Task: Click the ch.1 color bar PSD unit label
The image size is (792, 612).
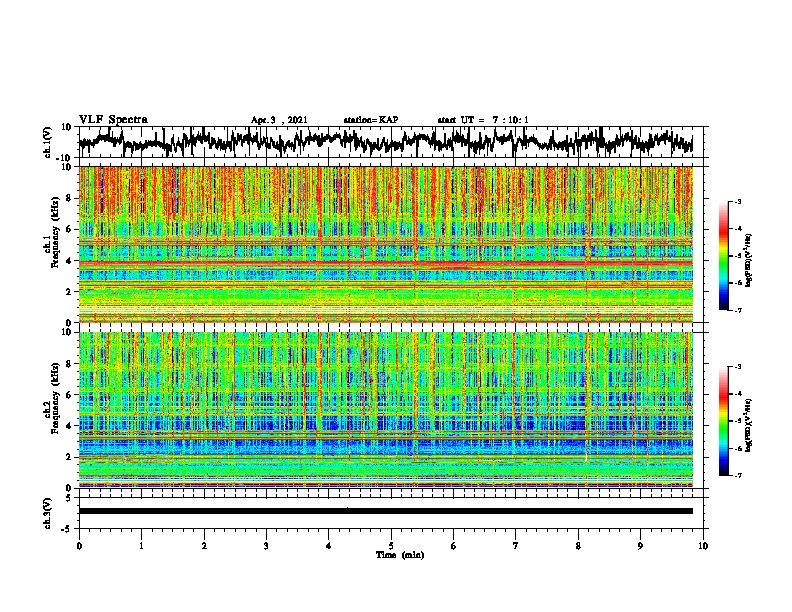Action: pyautogui.click(x=749, y=260)
